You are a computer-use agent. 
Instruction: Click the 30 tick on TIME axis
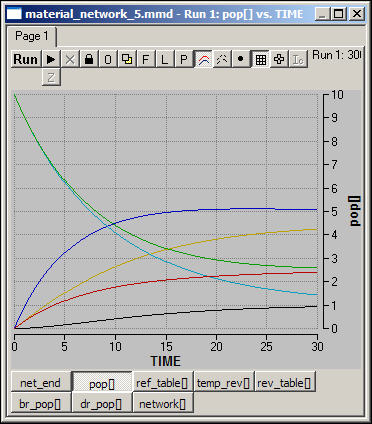[317, 347]
